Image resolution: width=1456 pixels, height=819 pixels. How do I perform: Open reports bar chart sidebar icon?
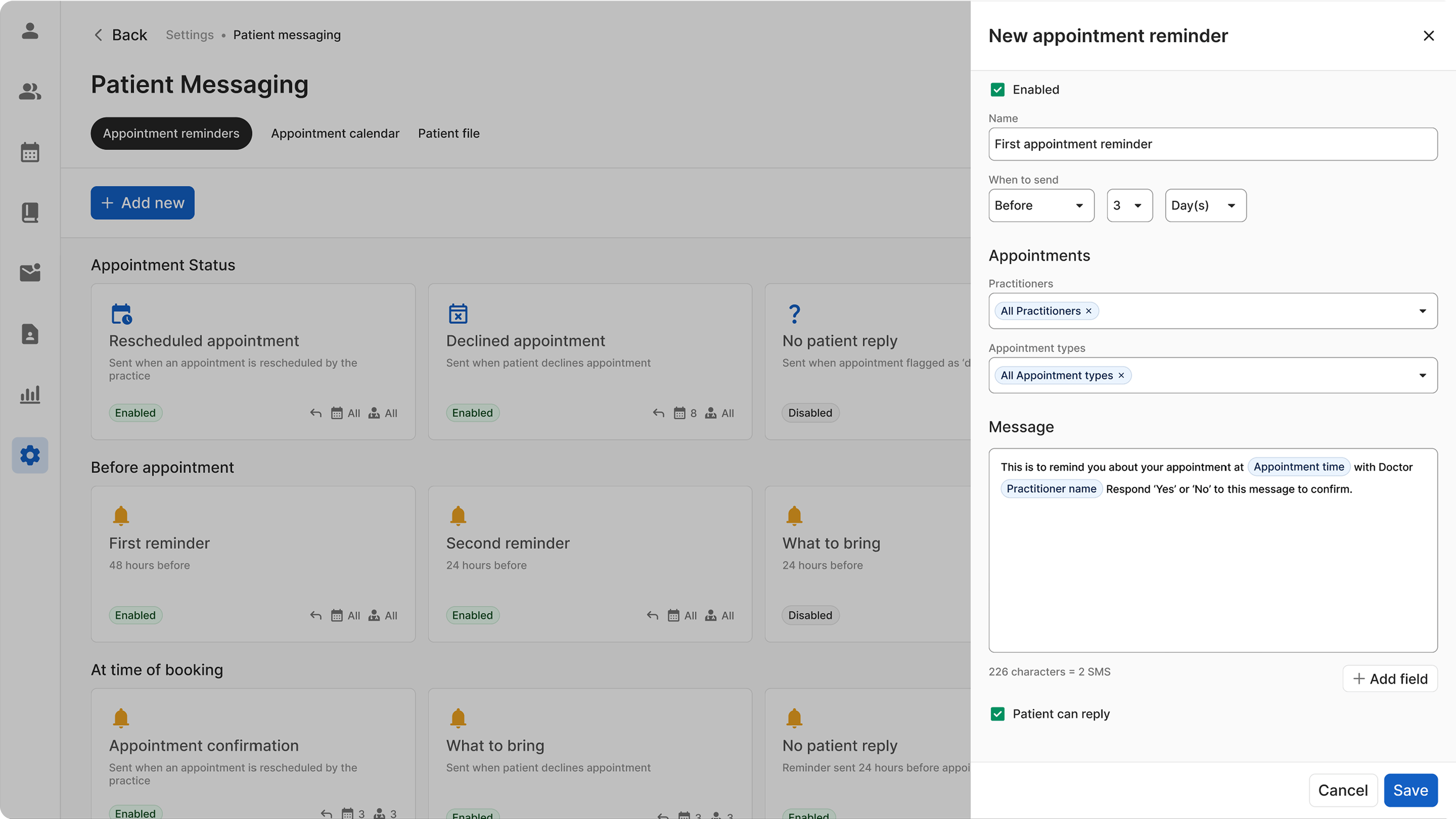(30, 394)
